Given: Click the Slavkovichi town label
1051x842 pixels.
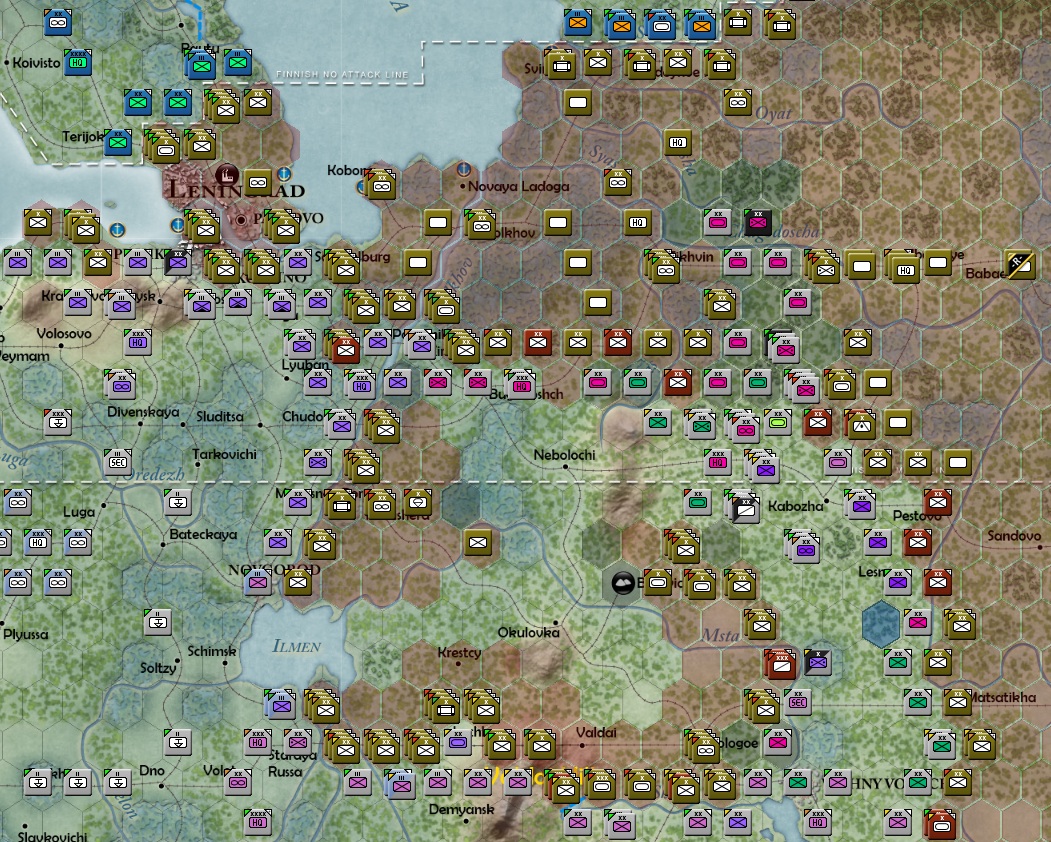Looking at the screenshot, I should [52, 837].
